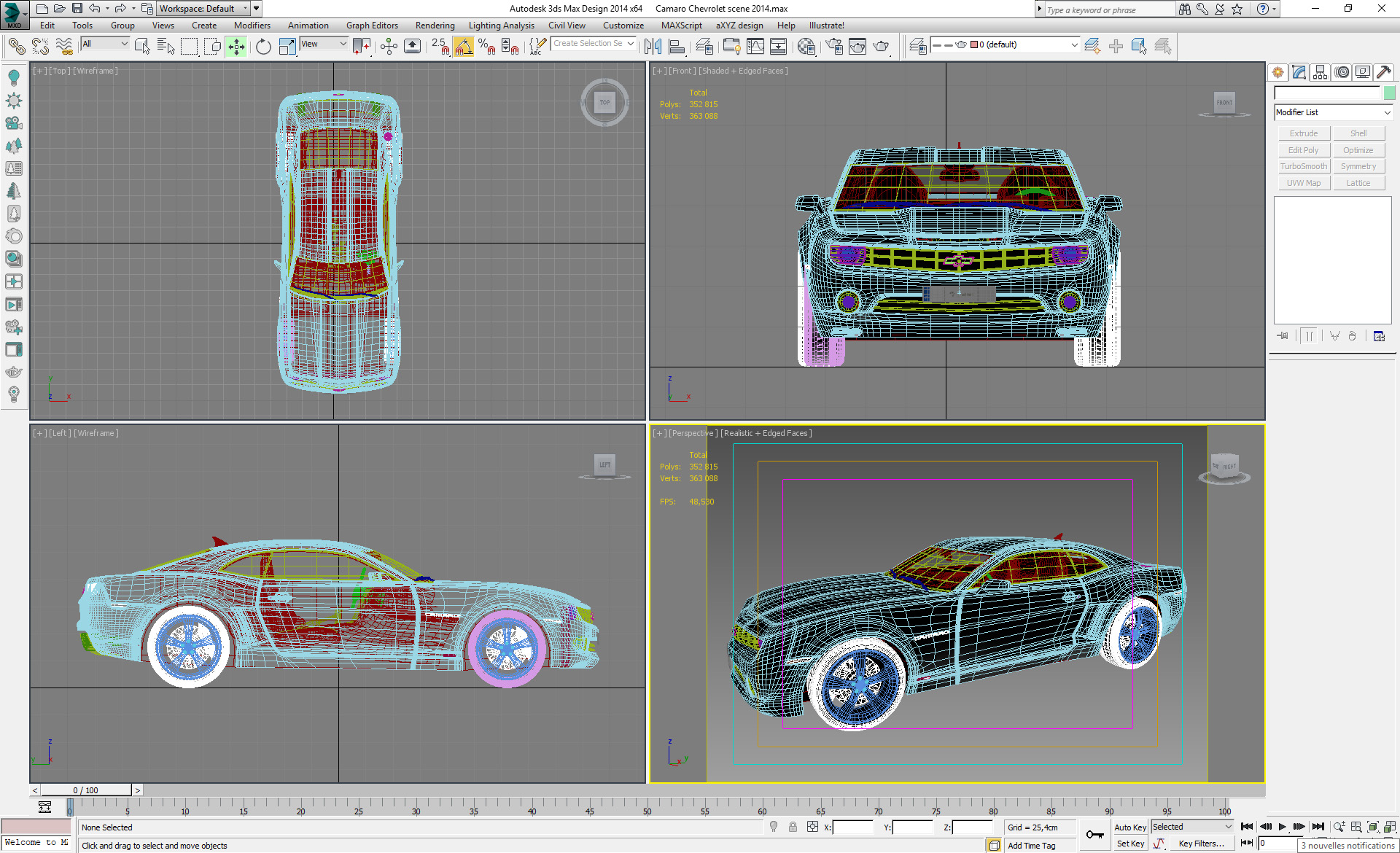Open the Align tool
The image size is (1400, 853).
click(x=677, y=46)
